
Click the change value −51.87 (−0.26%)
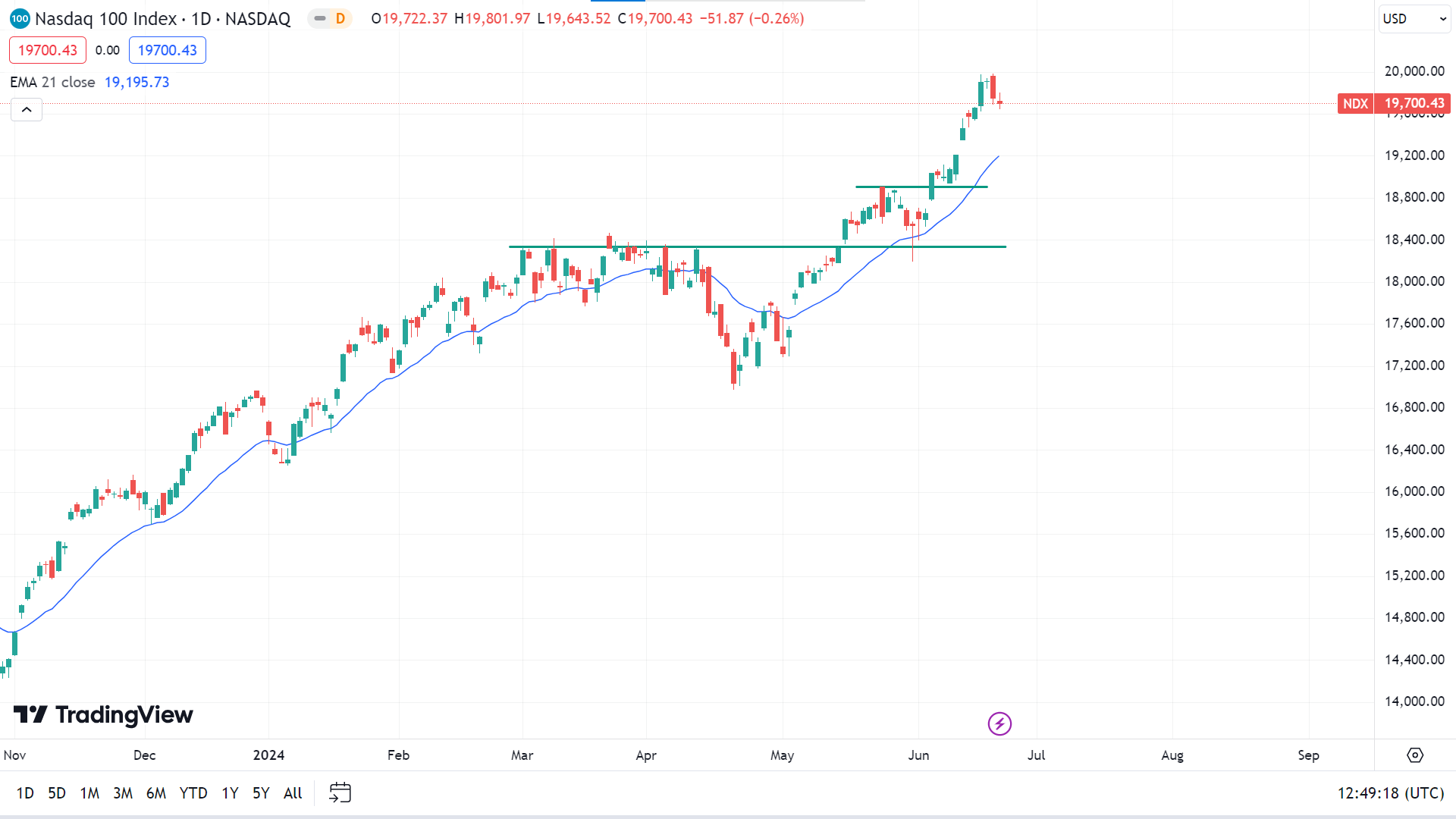751,18
